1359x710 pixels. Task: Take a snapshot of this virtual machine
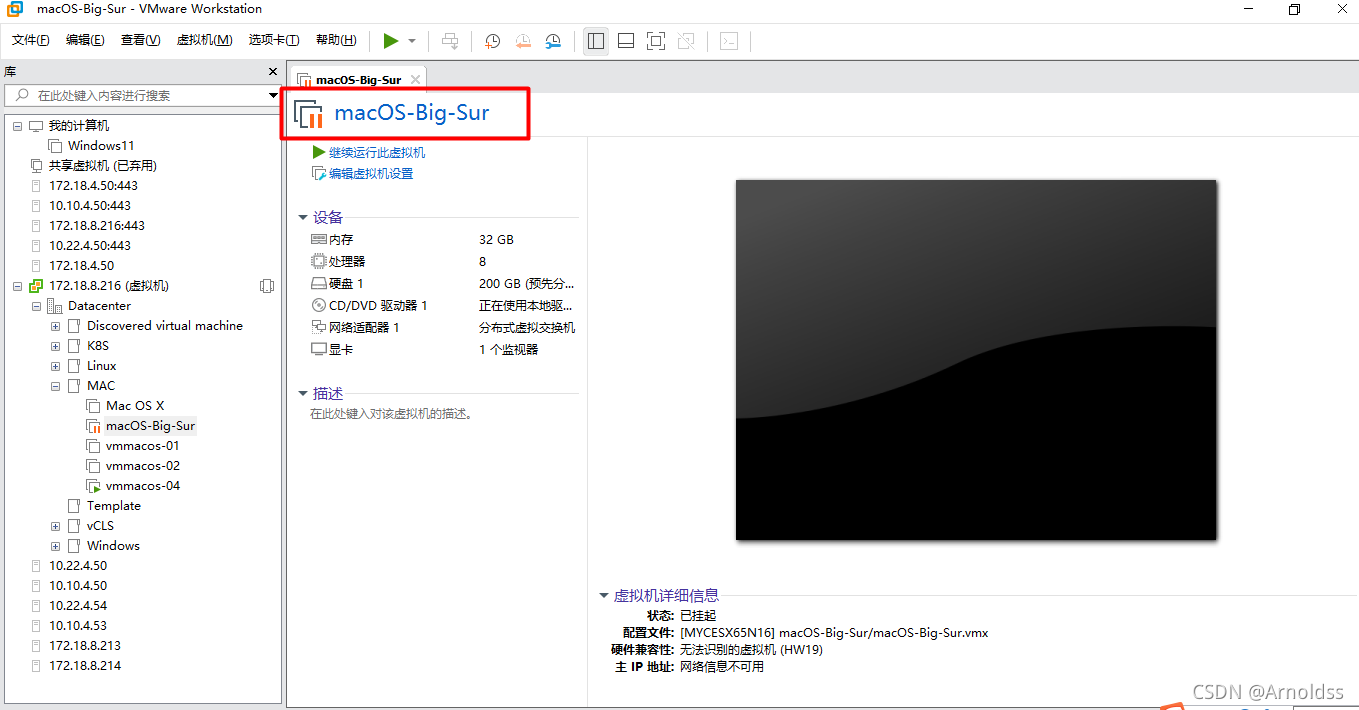(x=493, y=41)
